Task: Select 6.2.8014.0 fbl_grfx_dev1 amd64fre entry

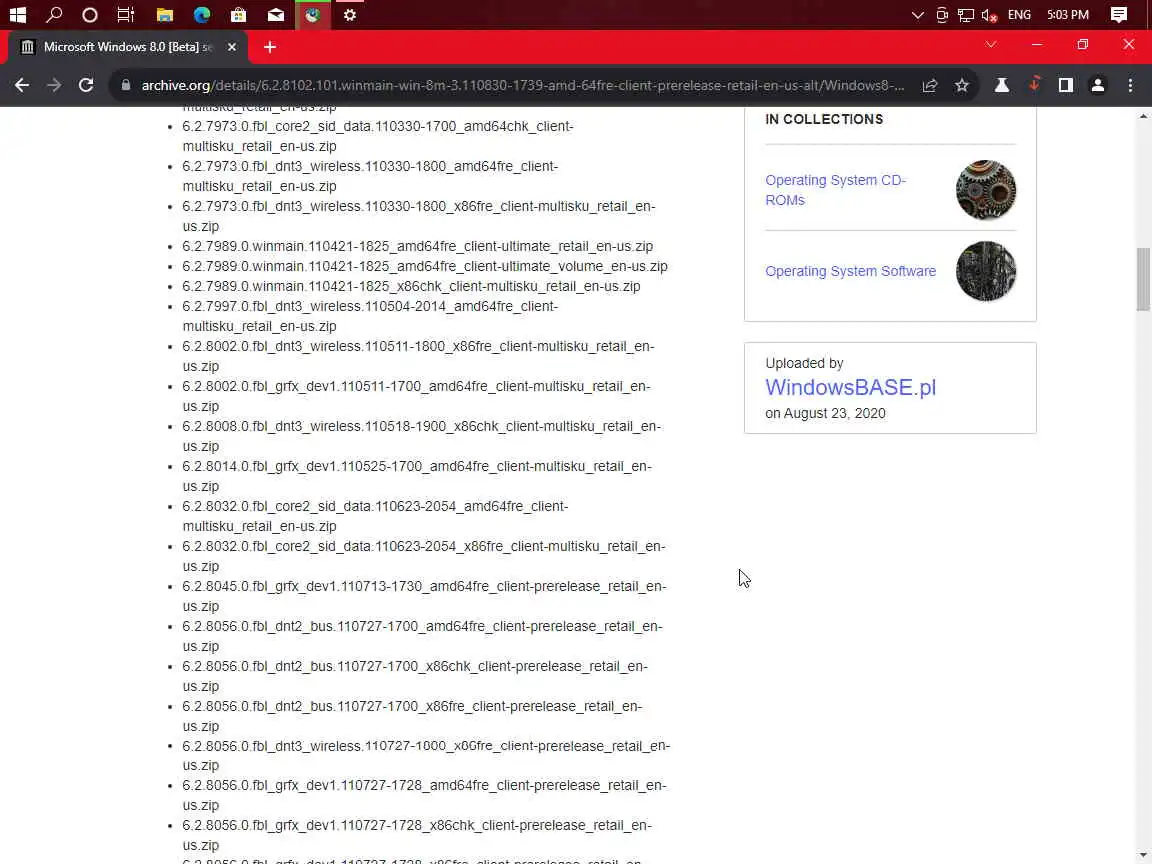Action: tap(417, 476)
